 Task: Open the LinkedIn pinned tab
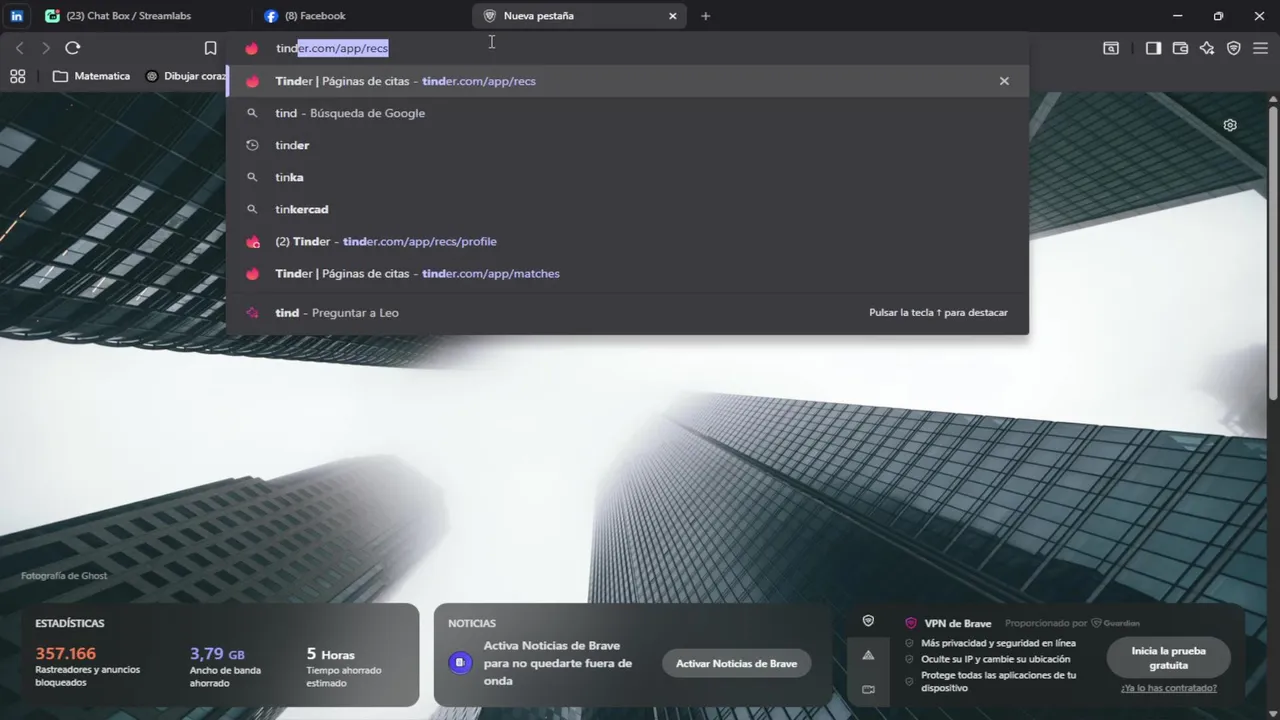[x=17, y=16]
